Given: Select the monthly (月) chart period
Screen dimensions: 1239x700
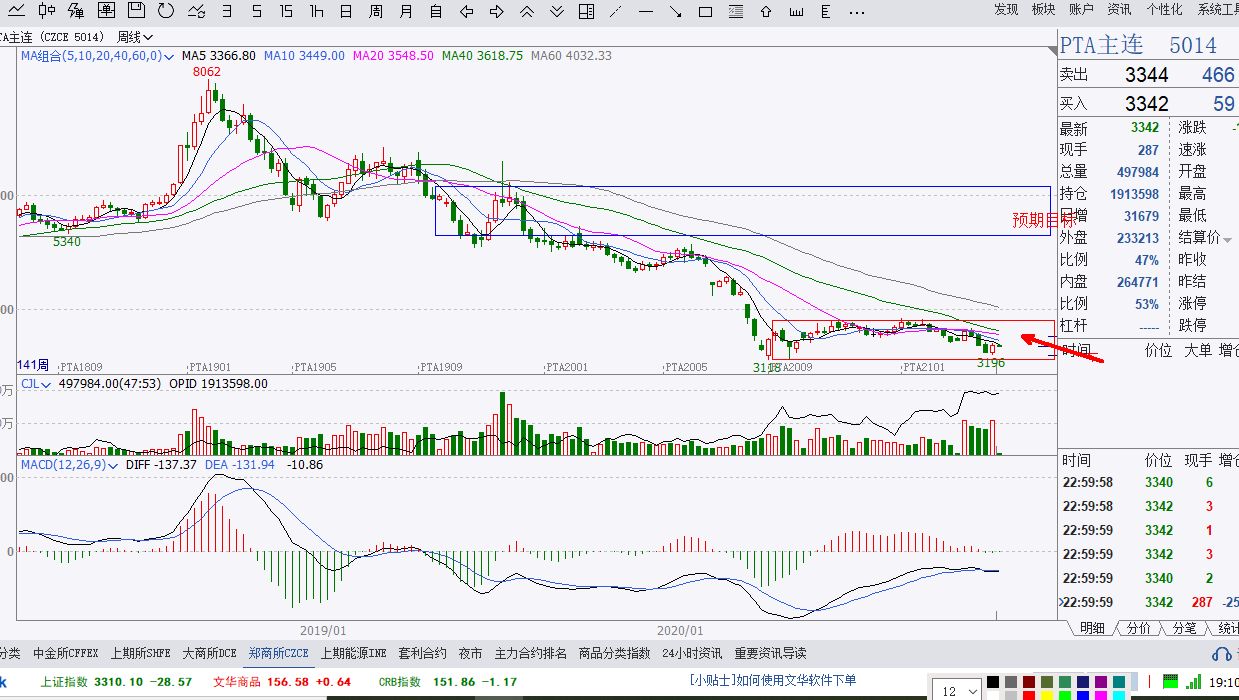Looking at the screenshot, I should click(x=405, y=11).
